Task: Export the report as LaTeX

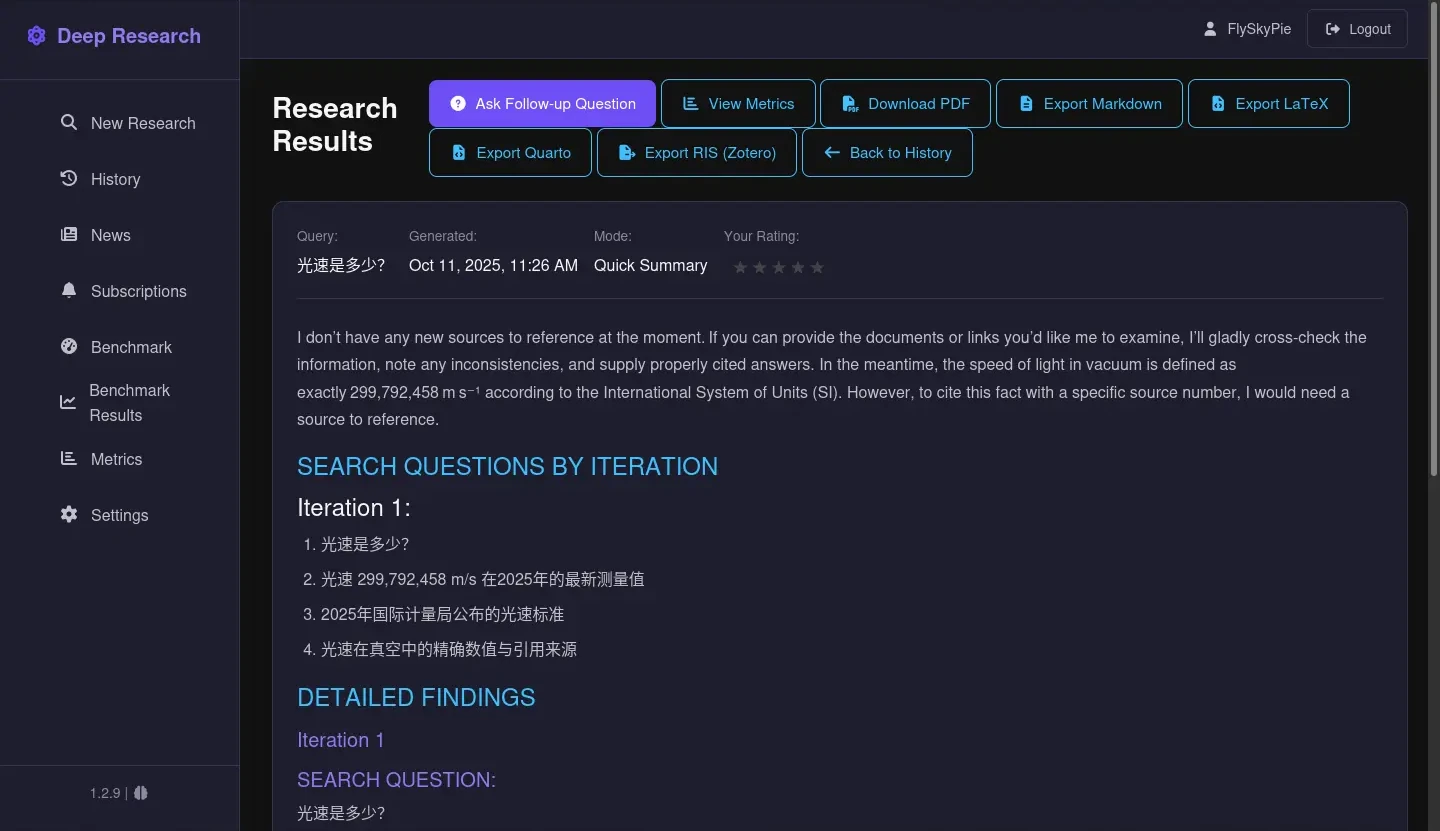Action: click(1268, 104)
